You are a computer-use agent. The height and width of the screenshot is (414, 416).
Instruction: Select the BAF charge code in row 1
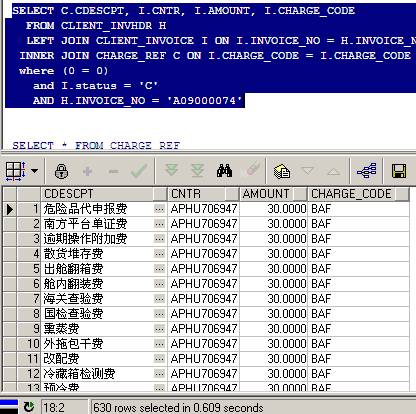pyautogui.click(x=359, y=209)
